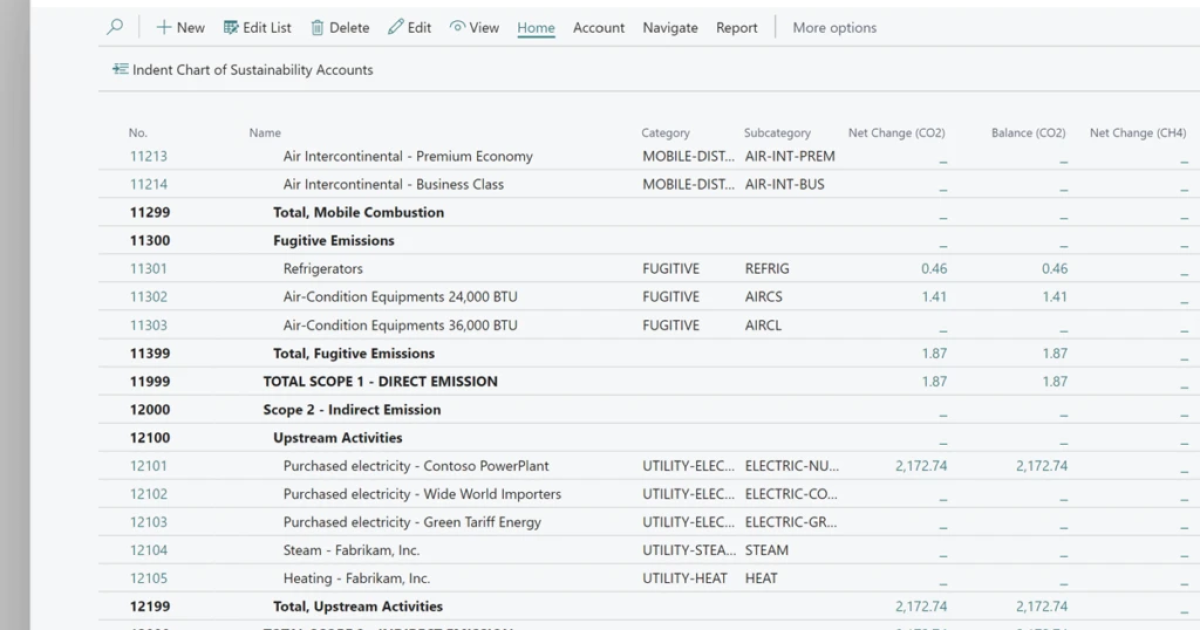
Task: Click 'Purchased electricity - Green Tariff Energy' name
Action: [412, 522]
